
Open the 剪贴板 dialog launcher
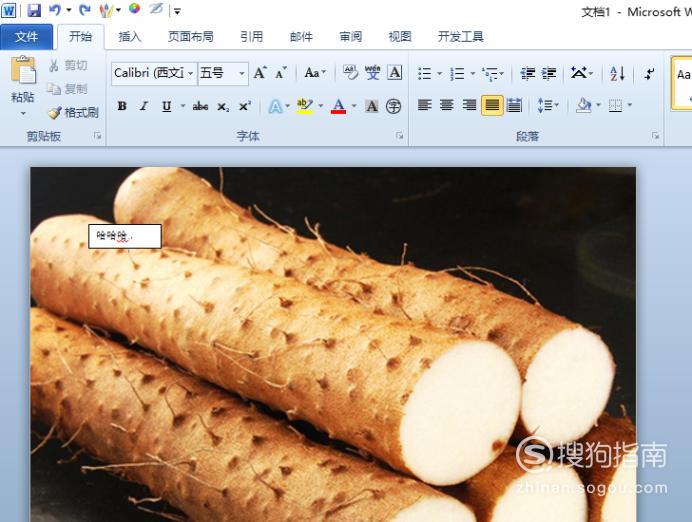point(98,136)
